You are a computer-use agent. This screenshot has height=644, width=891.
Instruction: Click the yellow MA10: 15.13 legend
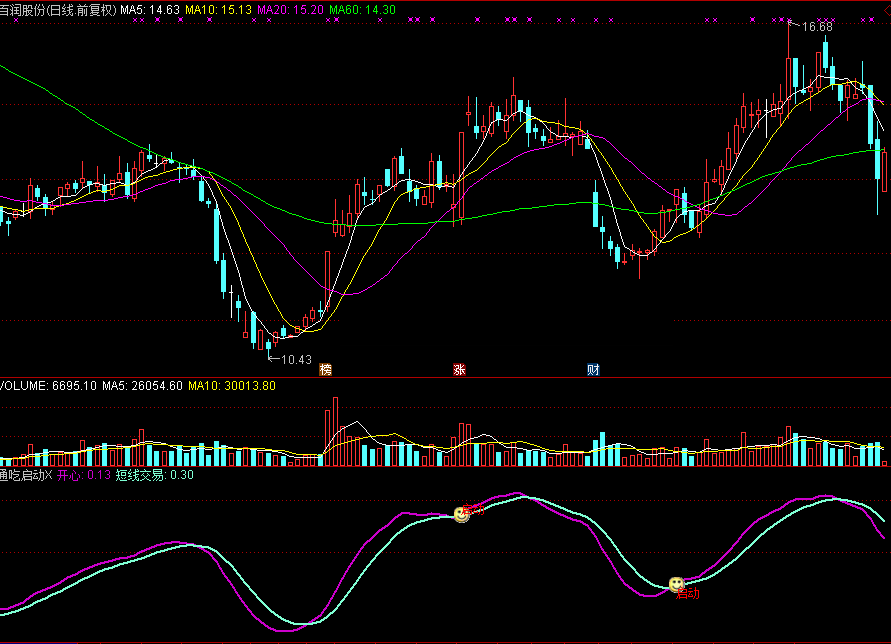(x=219, y=9)
